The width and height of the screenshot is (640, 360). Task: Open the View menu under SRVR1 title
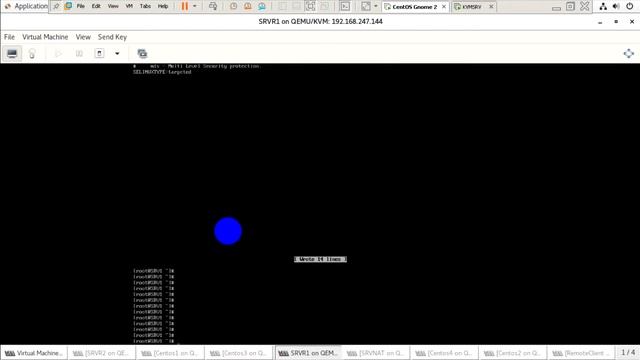pos(83,37)
